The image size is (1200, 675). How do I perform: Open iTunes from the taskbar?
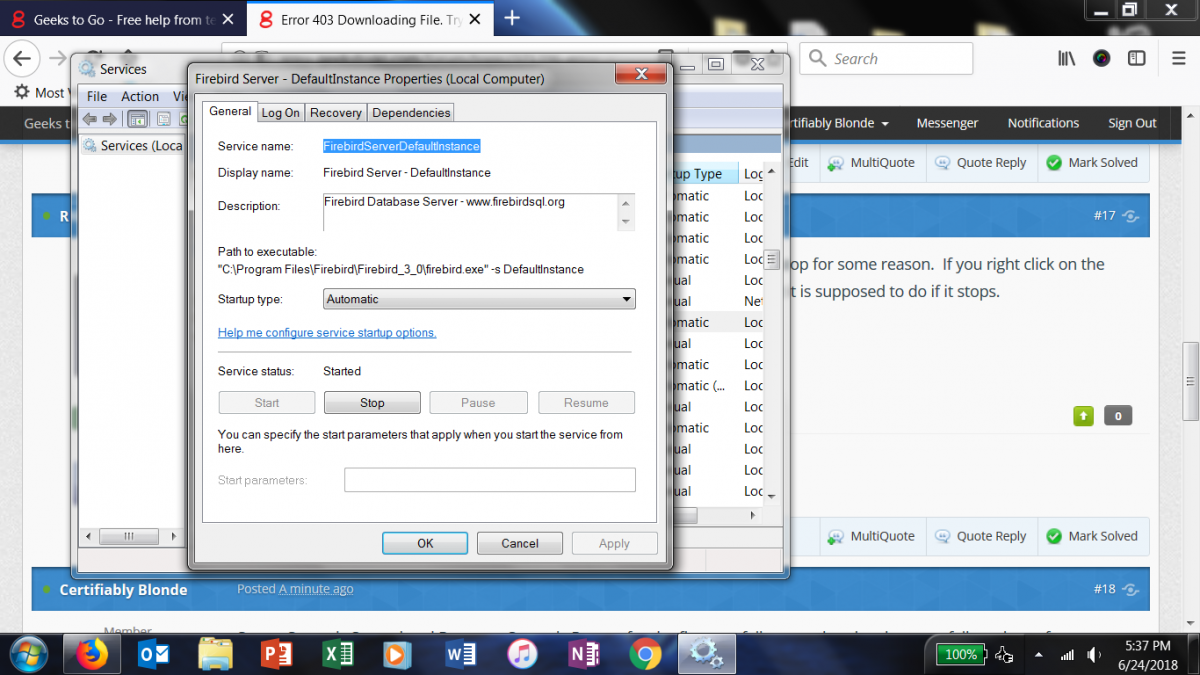click(x=522, y=654)
